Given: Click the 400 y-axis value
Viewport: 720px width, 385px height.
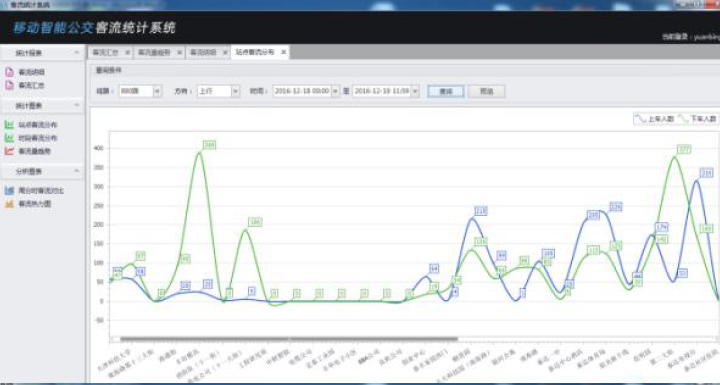Looking at the screenshot, I should click(x=100, y=148).
